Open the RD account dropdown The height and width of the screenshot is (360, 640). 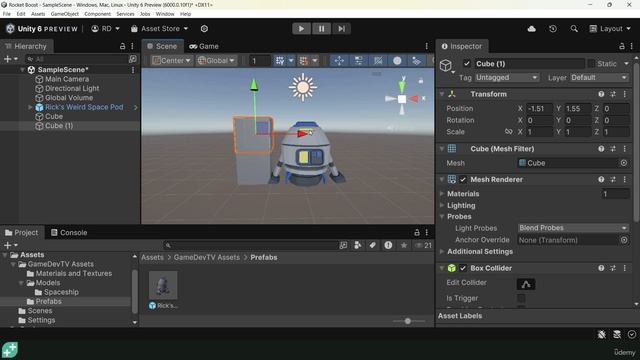coord(106,29)
